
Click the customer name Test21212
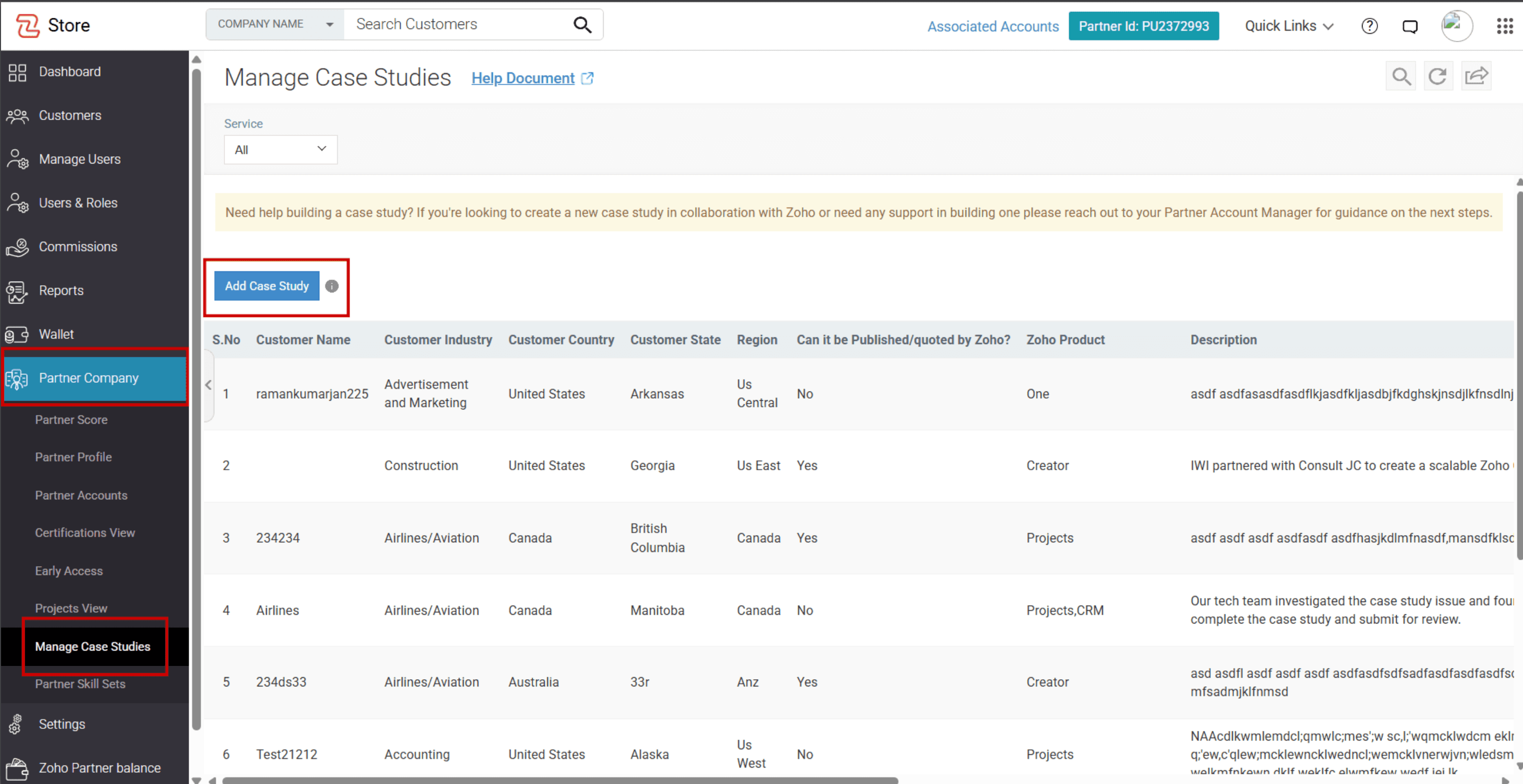(x=286, y=755)
